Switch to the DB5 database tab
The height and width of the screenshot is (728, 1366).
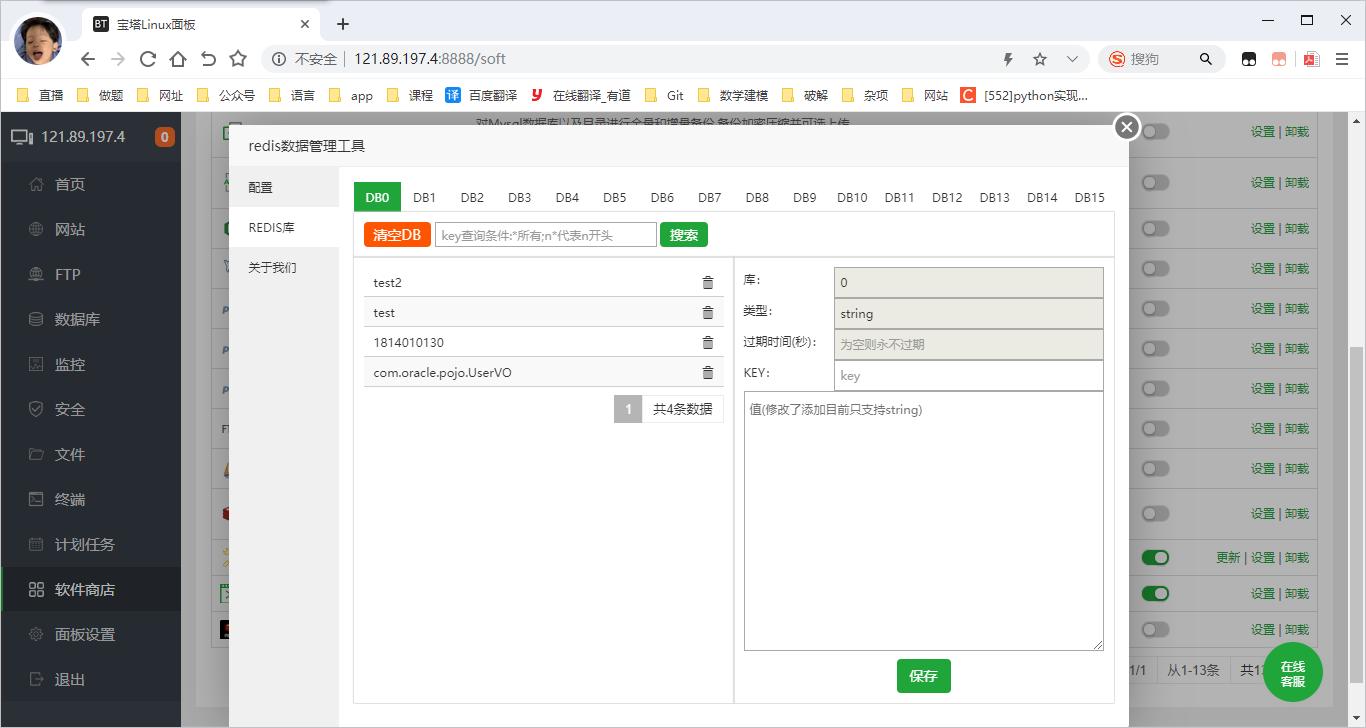point(615,197)
